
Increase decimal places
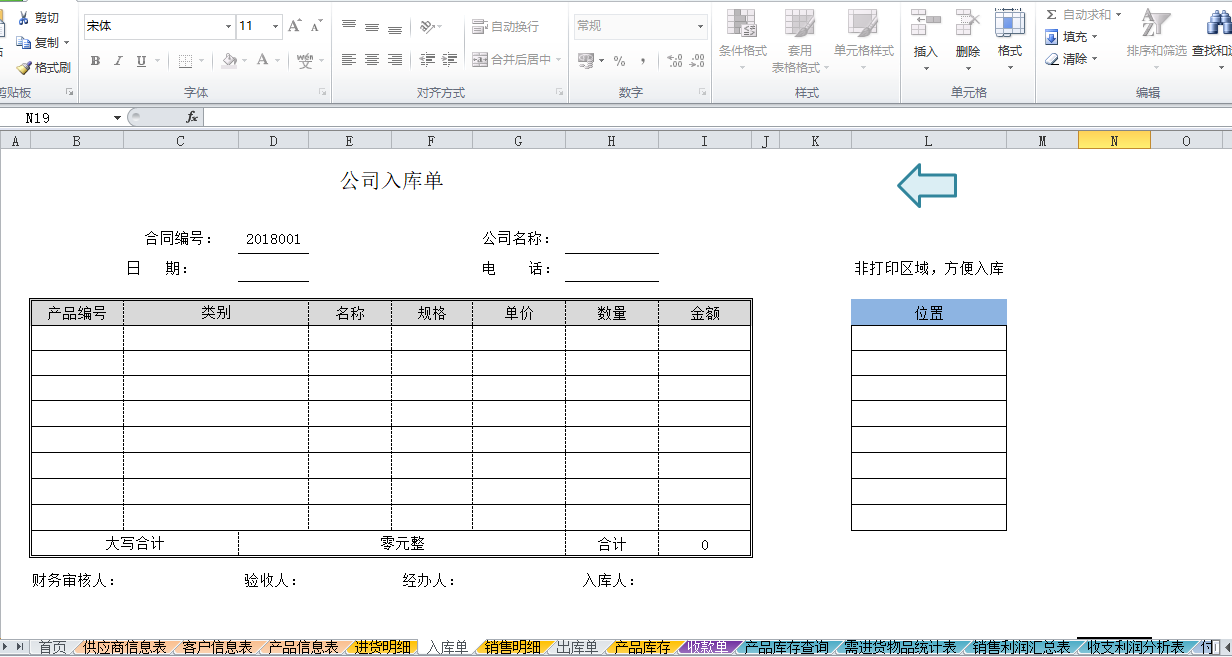(x=675, y=61)
